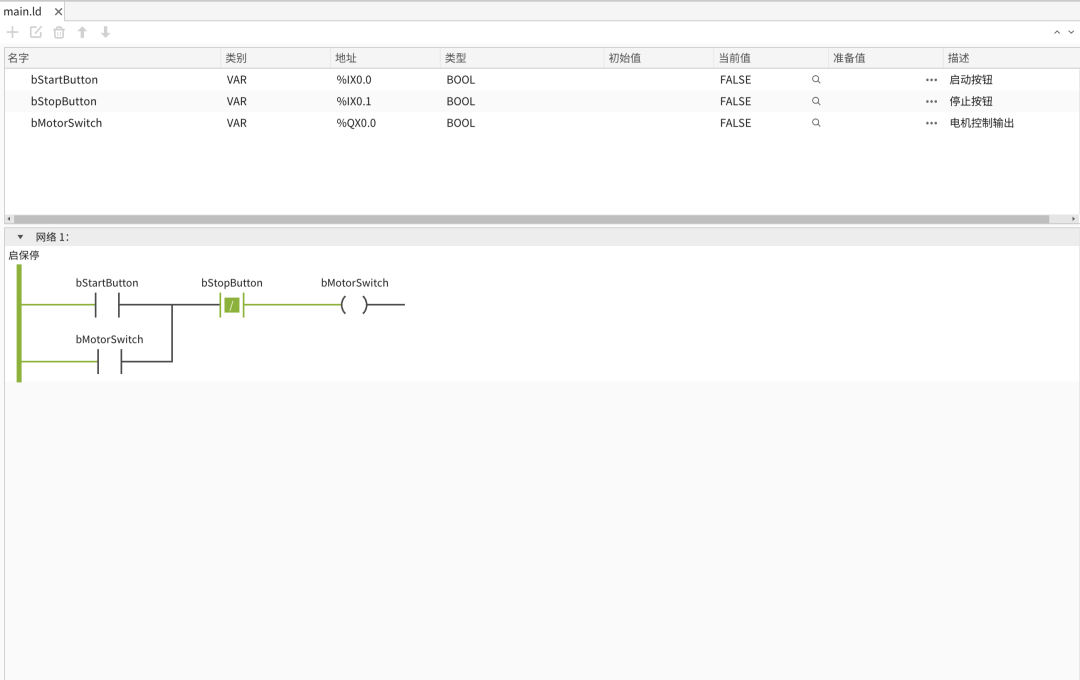Click the 地址 column header

[x=346, y=58]
